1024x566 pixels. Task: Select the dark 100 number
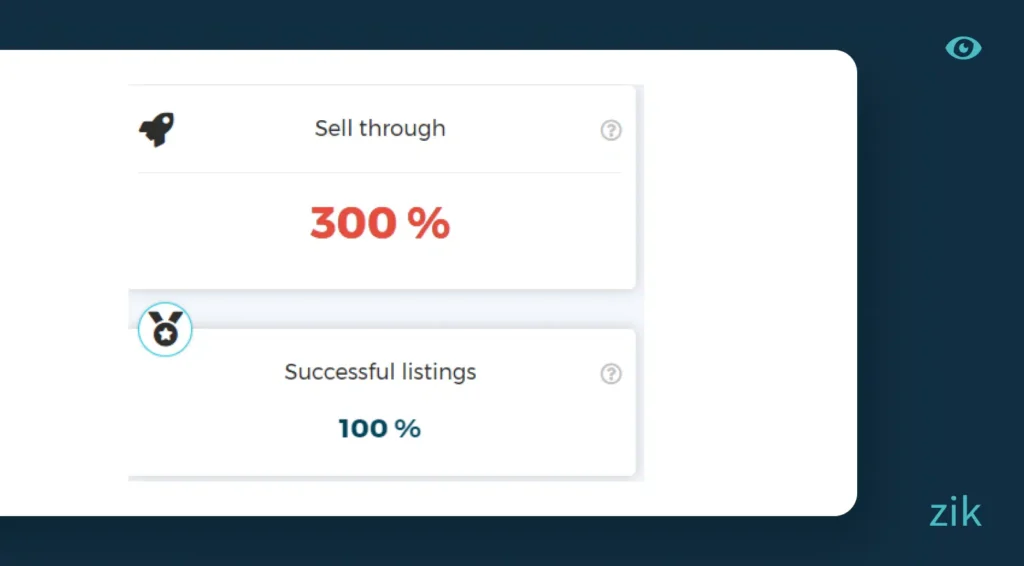pyautogui.click(x=362, y=429)
